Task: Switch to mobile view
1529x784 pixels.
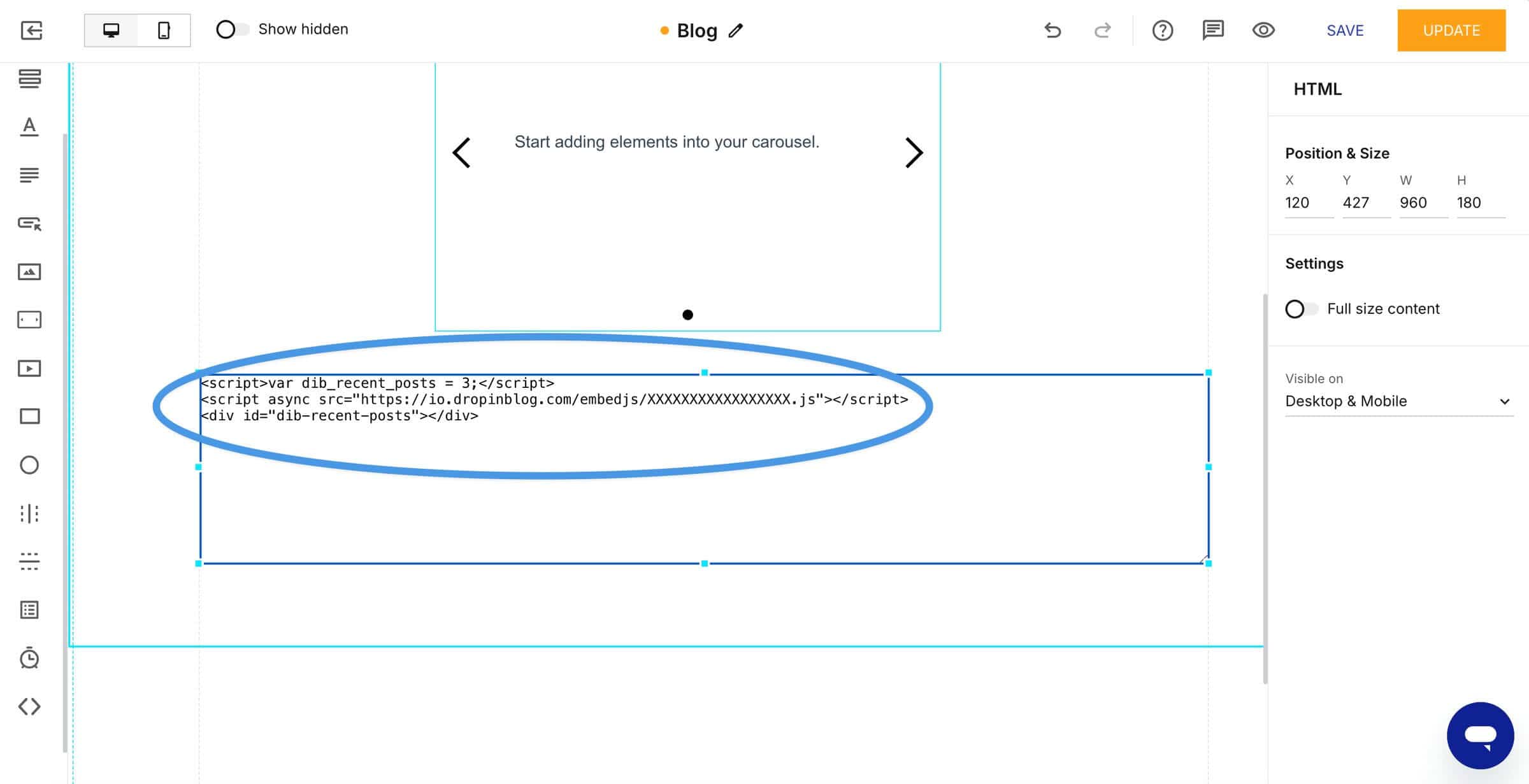Action: 164,30
